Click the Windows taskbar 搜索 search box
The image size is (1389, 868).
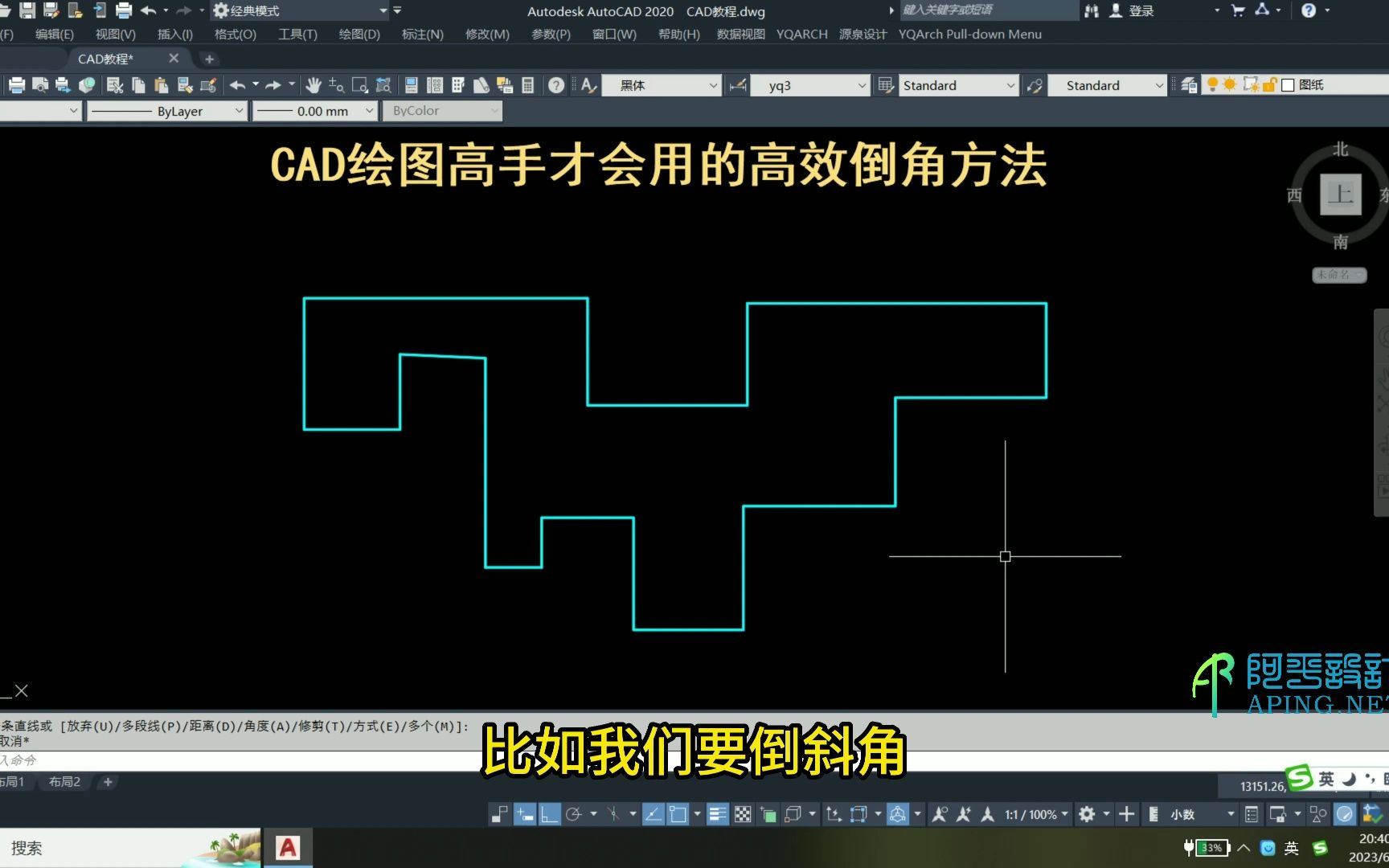[129, 848]
